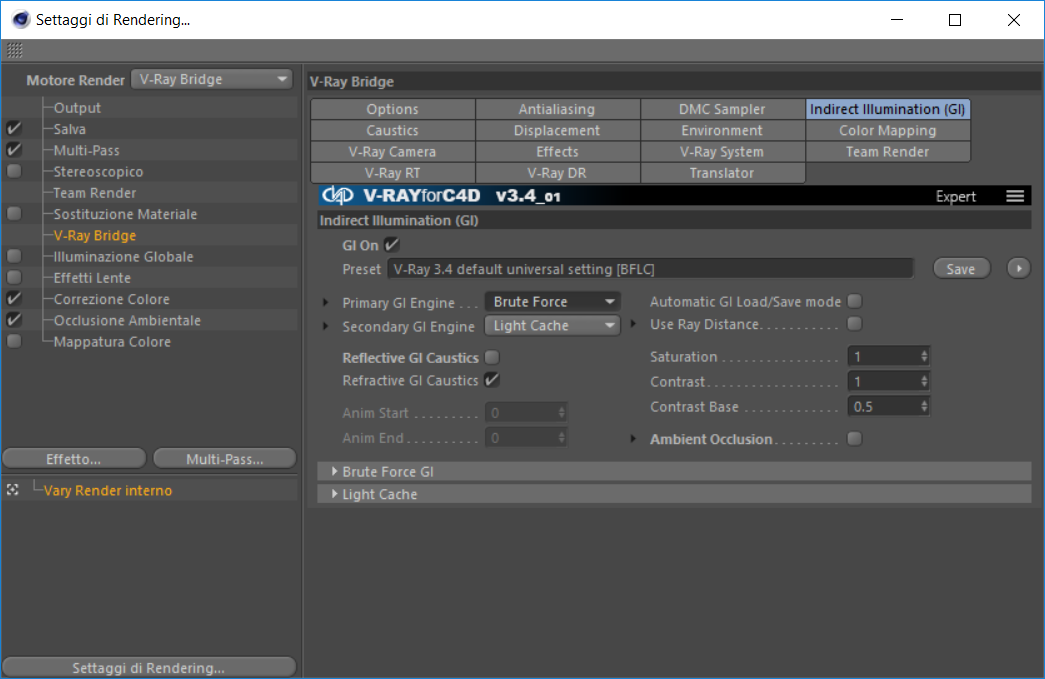The image size is (1045, 679).
Task: Select Output in settings tree
Action: pos(77,107)
